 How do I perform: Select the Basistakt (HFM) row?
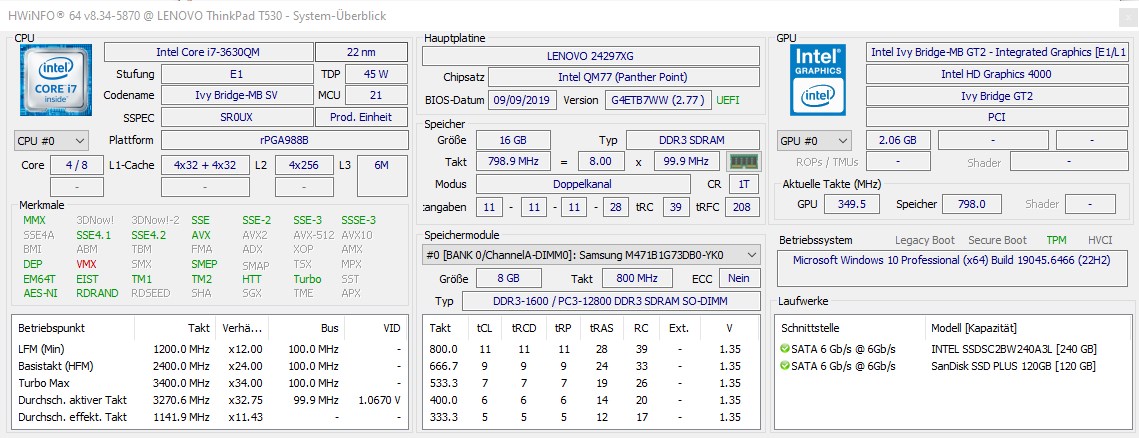point(209,366)
